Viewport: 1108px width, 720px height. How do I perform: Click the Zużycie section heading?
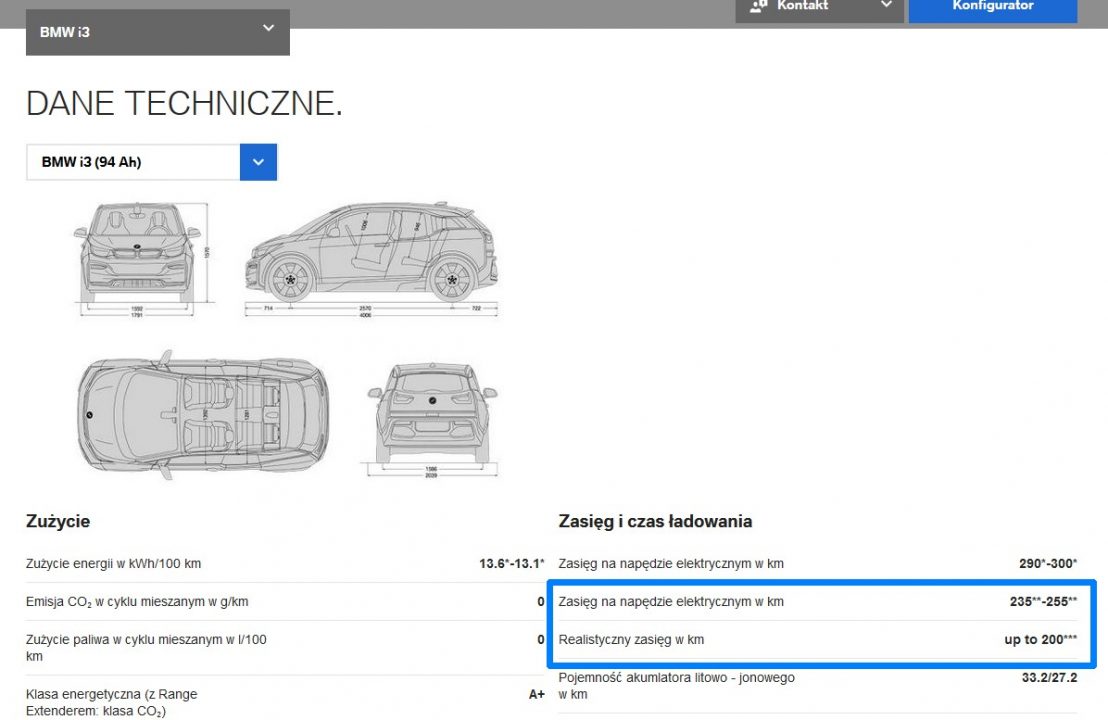(58, 521)
